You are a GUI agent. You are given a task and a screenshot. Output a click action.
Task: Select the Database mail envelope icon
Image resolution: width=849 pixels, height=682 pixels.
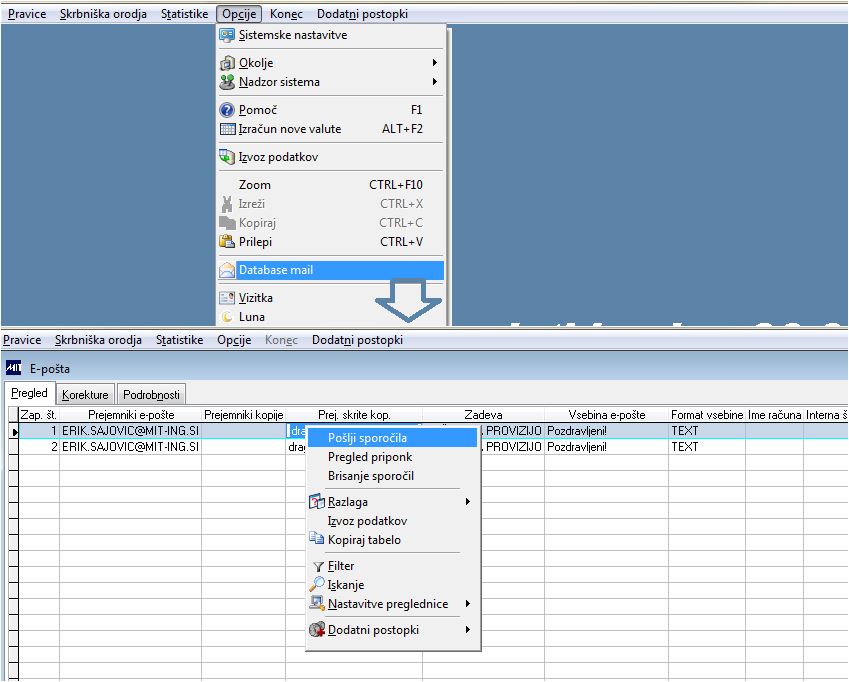[x=227, y=270]
